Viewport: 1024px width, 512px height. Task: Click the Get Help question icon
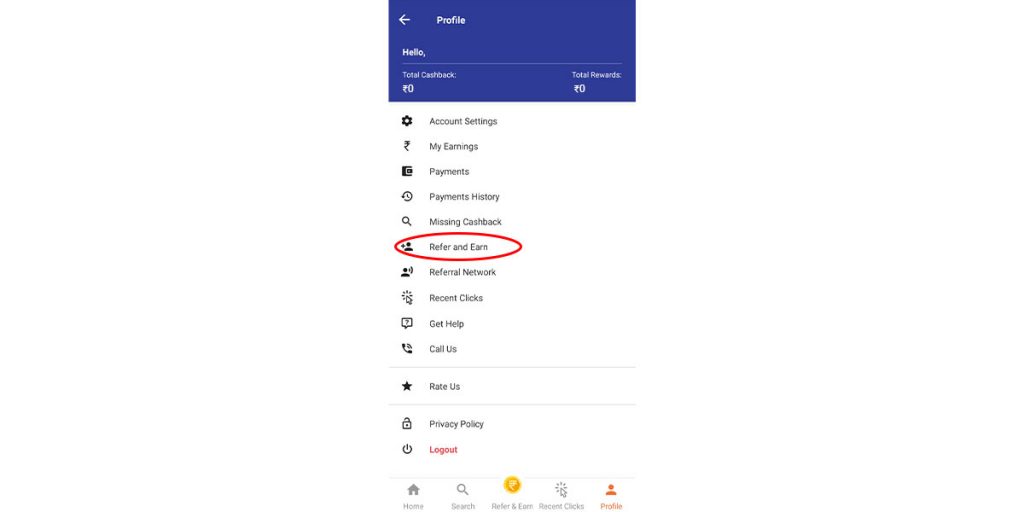pyautogui.click(x=407, y=324)
